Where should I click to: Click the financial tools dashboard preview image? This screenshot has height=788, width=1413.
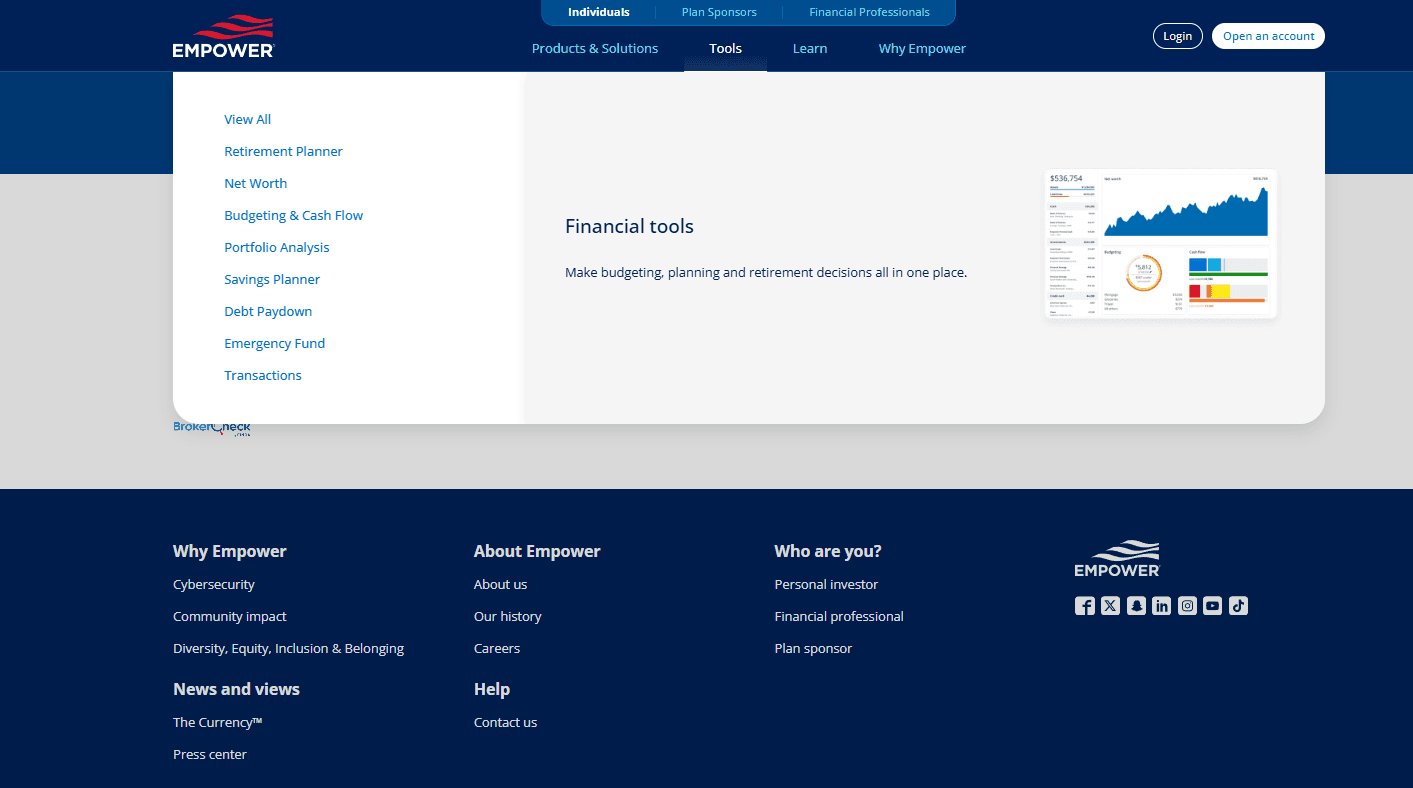(x=1160, y=244)
